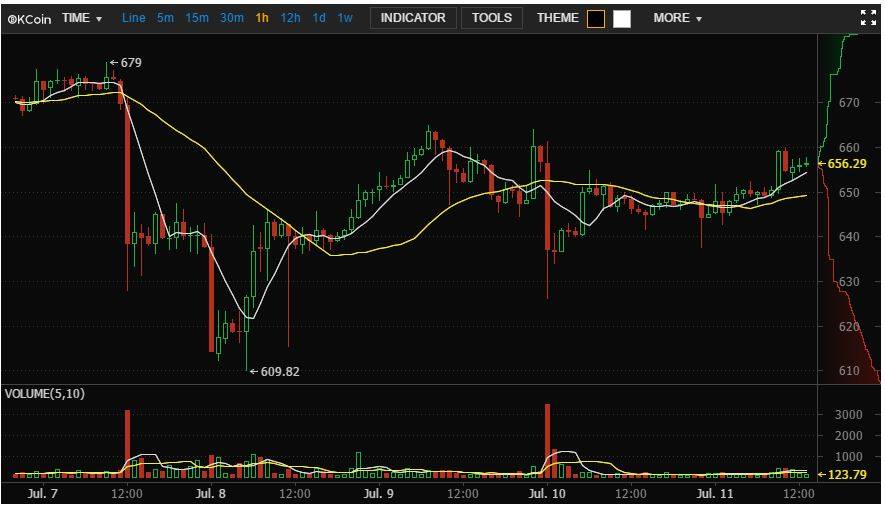Open the TIME dropdown menu

pyautogui.click(x=82, y=18)
